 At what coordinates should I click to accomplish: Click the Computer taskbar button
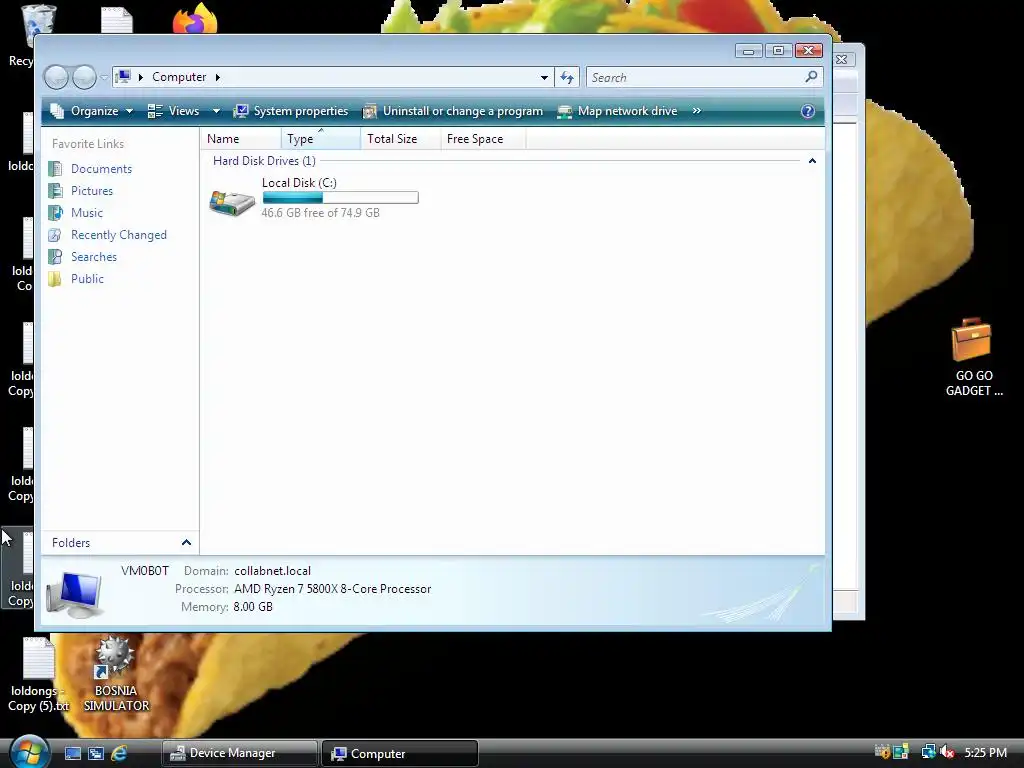[x=400, y=753]
